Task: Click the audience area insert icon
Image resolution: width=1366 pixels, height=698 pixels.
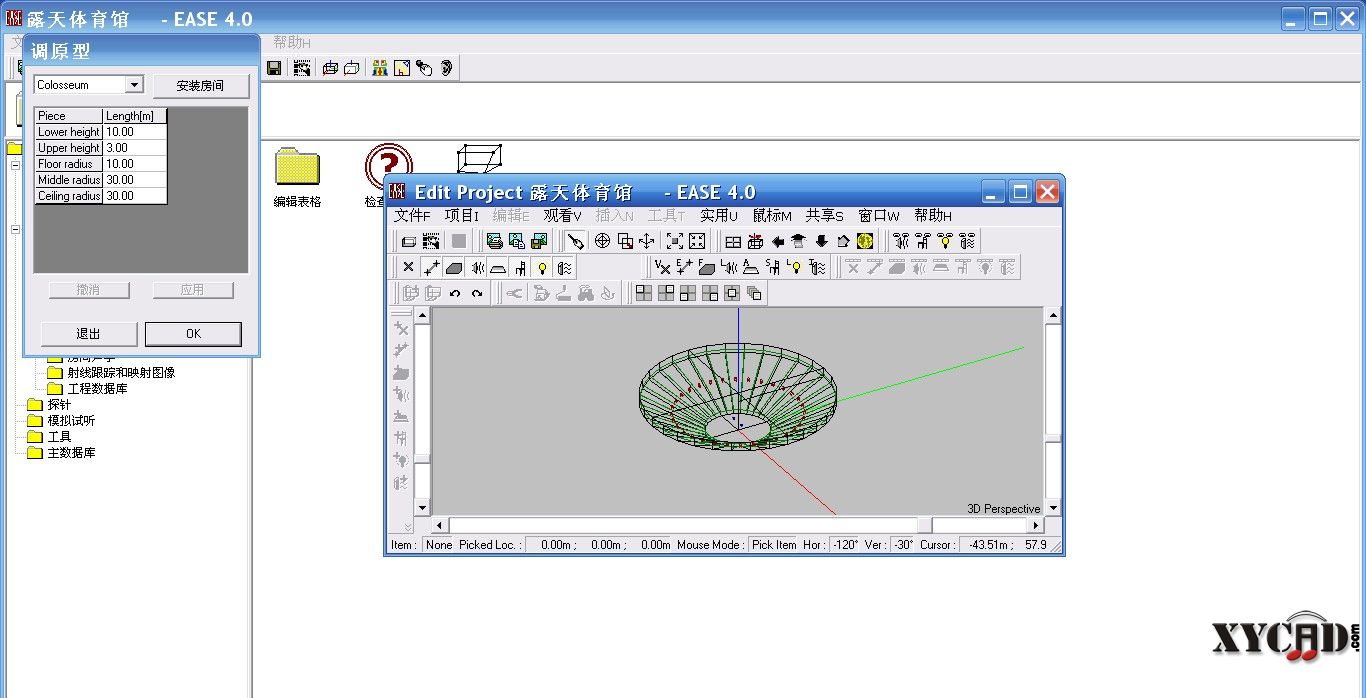Action: [x=498, y=267]
